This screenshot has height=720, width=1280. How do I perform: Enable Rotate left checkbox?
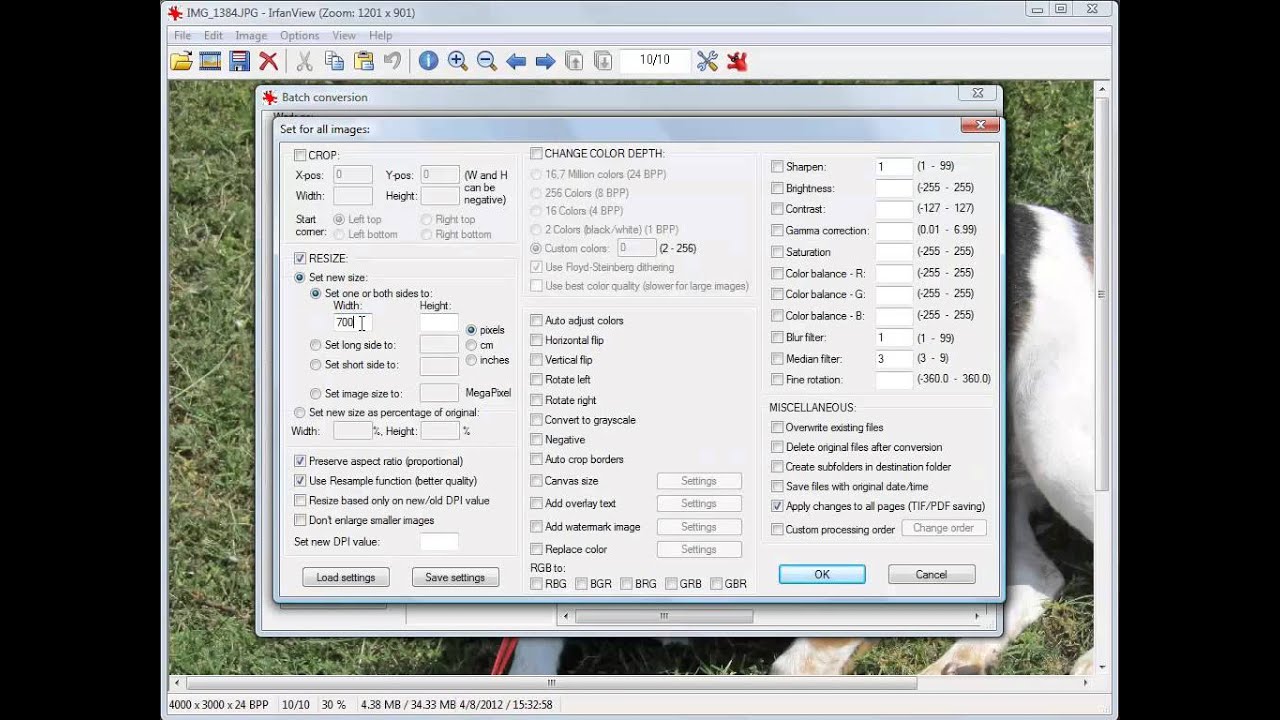coord(536,380)
